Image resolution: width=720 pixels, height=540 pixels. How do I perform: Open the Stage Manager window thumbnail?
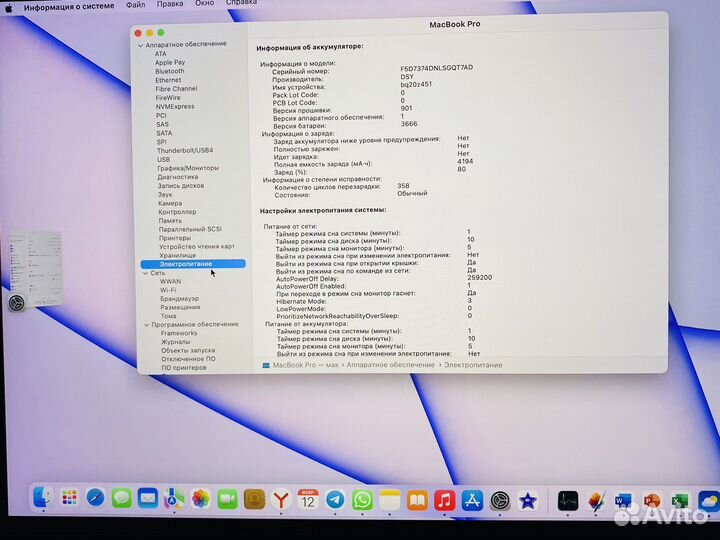[x=36, y=269]
